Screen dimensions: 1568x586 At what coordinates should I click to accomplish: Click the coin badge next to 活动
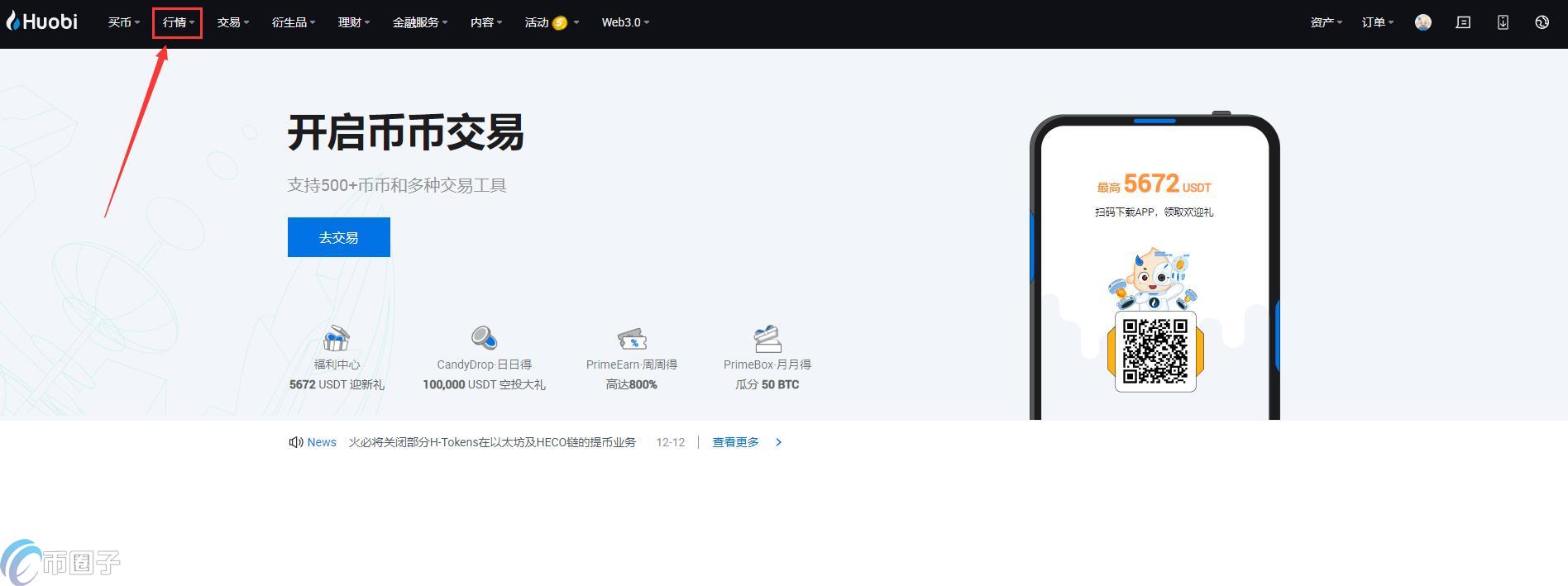(560, 22)
